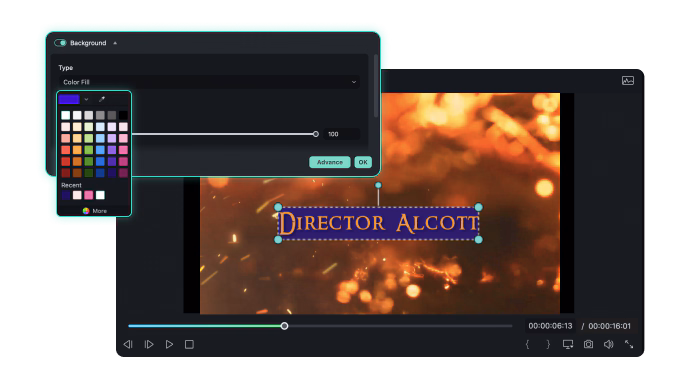
Task: Click the waveform image icon in preview header
Action: (x=628, y=81)
